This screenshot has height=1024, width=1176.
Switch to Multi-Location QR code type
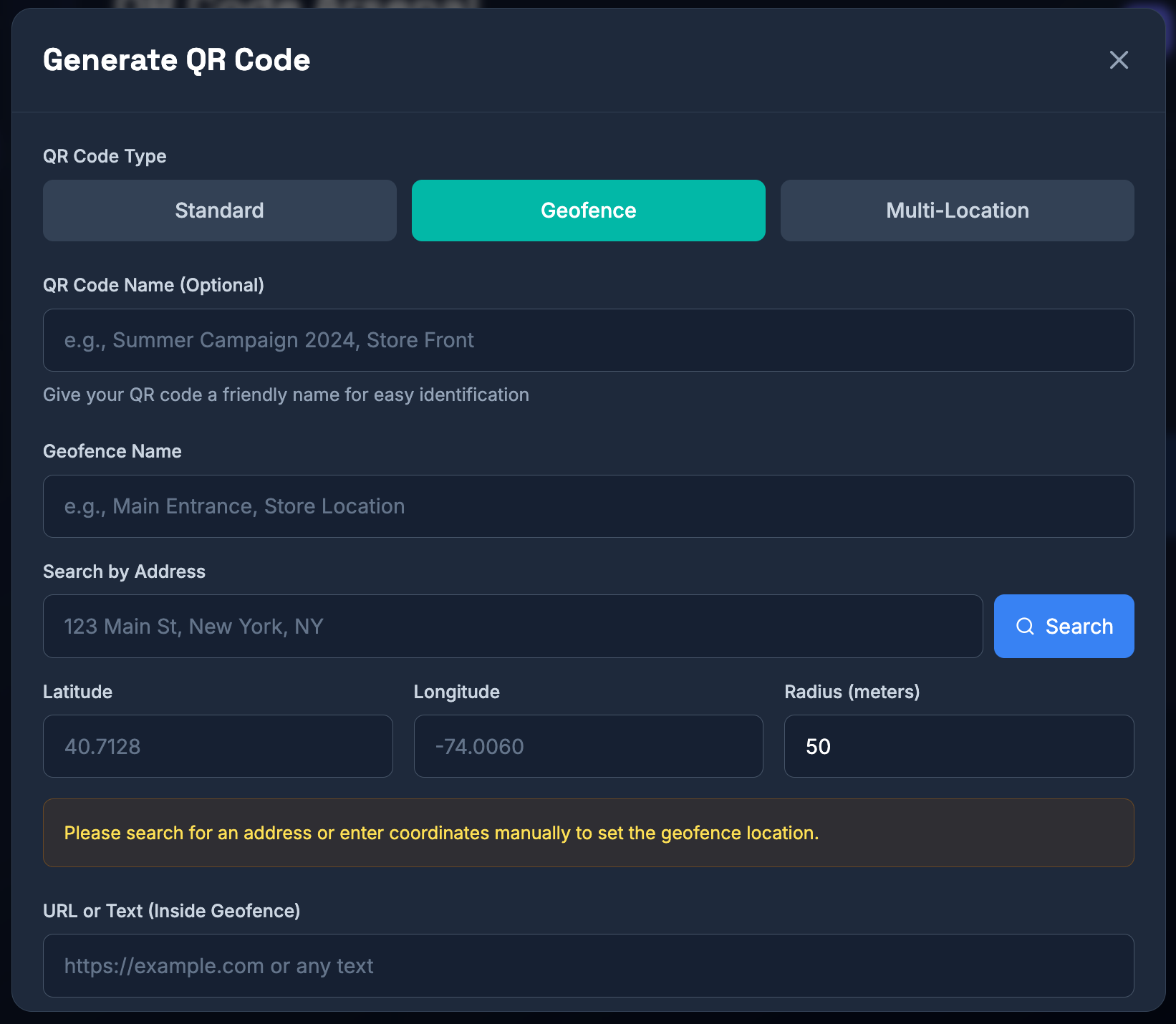click(x=957, y=211)
